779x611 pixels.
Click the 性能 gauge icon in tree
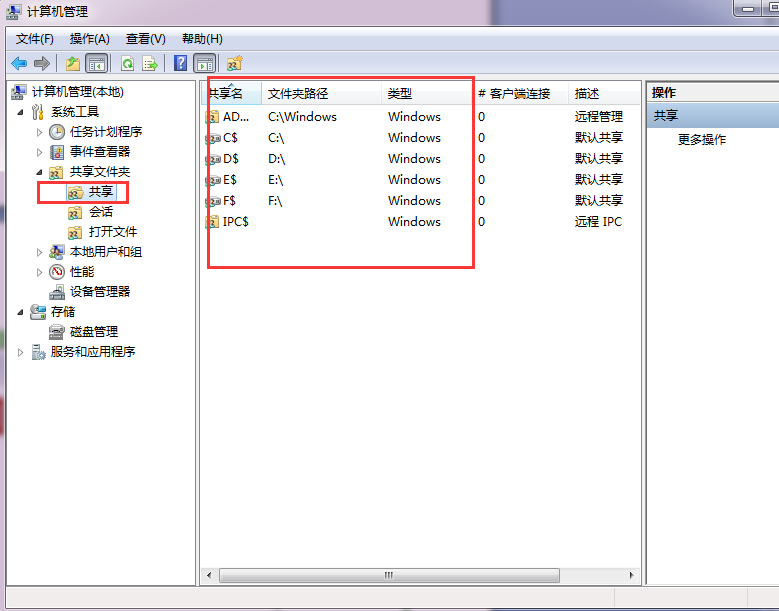click(x=57, y=272)
